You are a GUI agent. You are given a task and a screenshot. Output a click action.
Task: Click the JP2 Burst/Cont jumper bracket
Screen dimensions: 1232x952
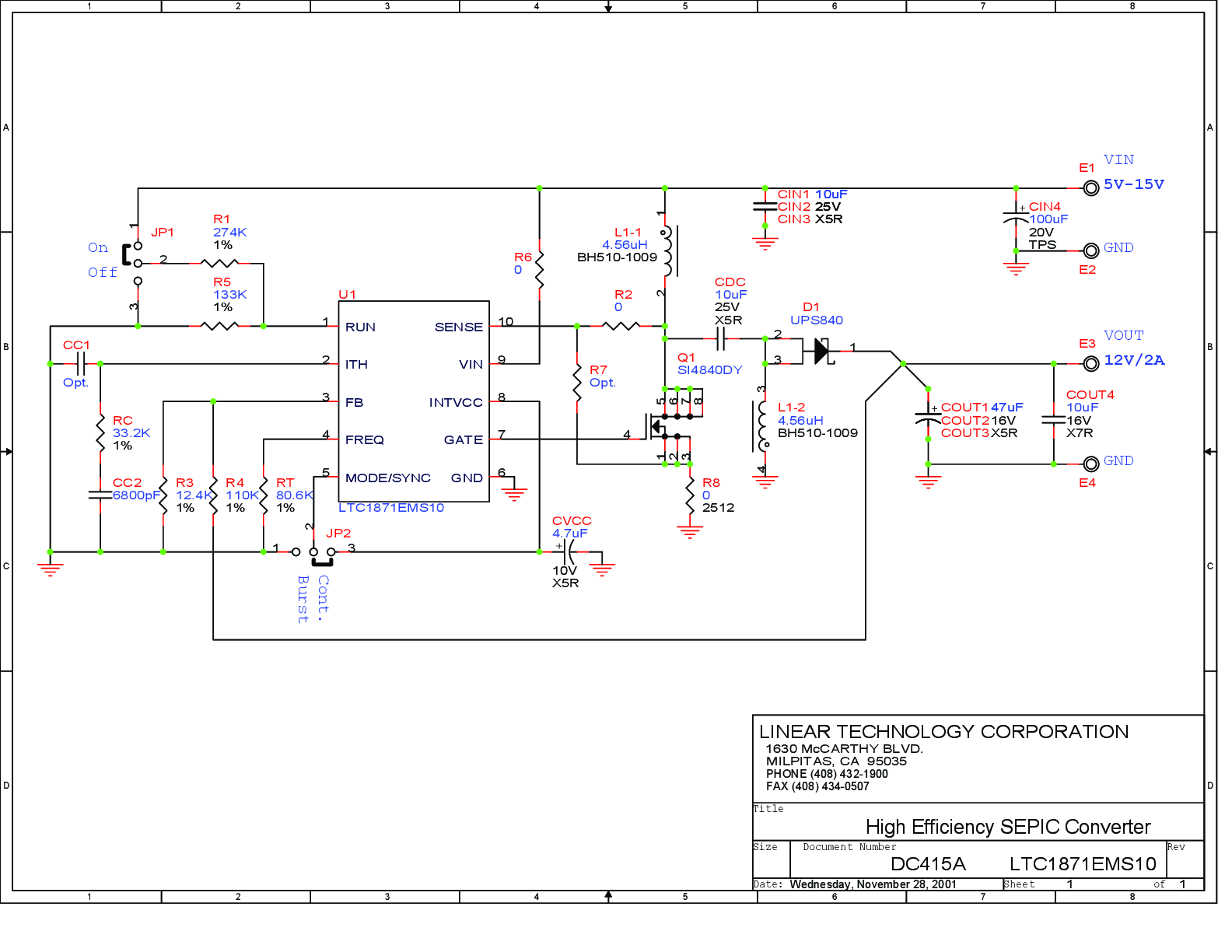[322, 563]
